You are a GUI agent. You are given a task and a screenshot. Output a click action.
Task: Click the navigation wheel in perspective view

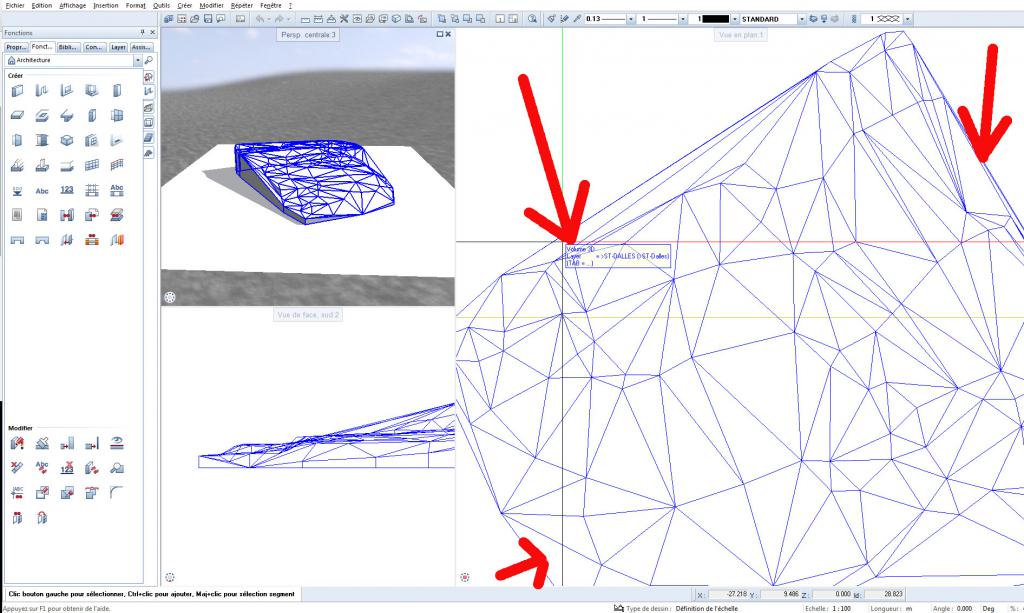click(170, 298)
